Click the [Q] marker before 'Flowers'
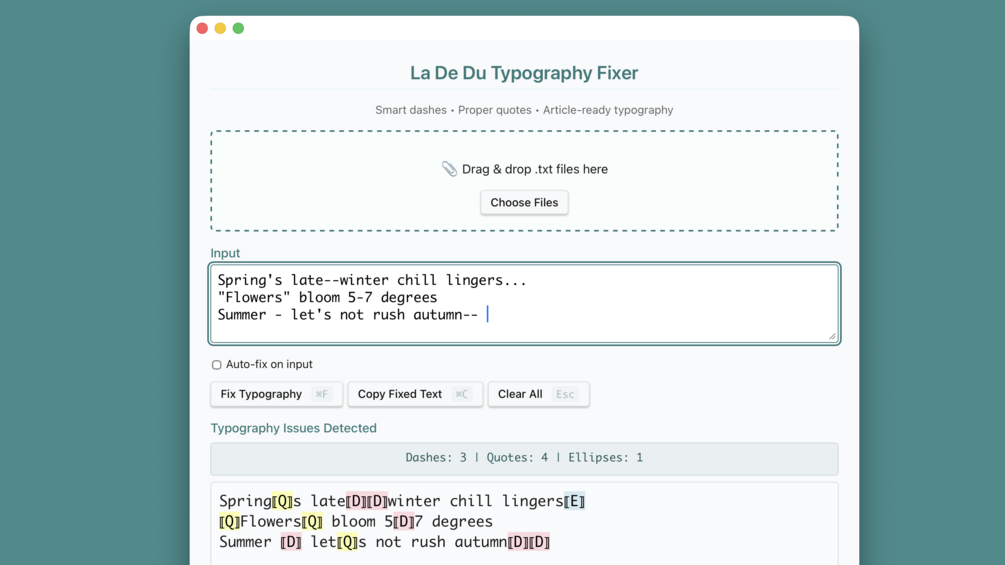 [x=229, y=521]
